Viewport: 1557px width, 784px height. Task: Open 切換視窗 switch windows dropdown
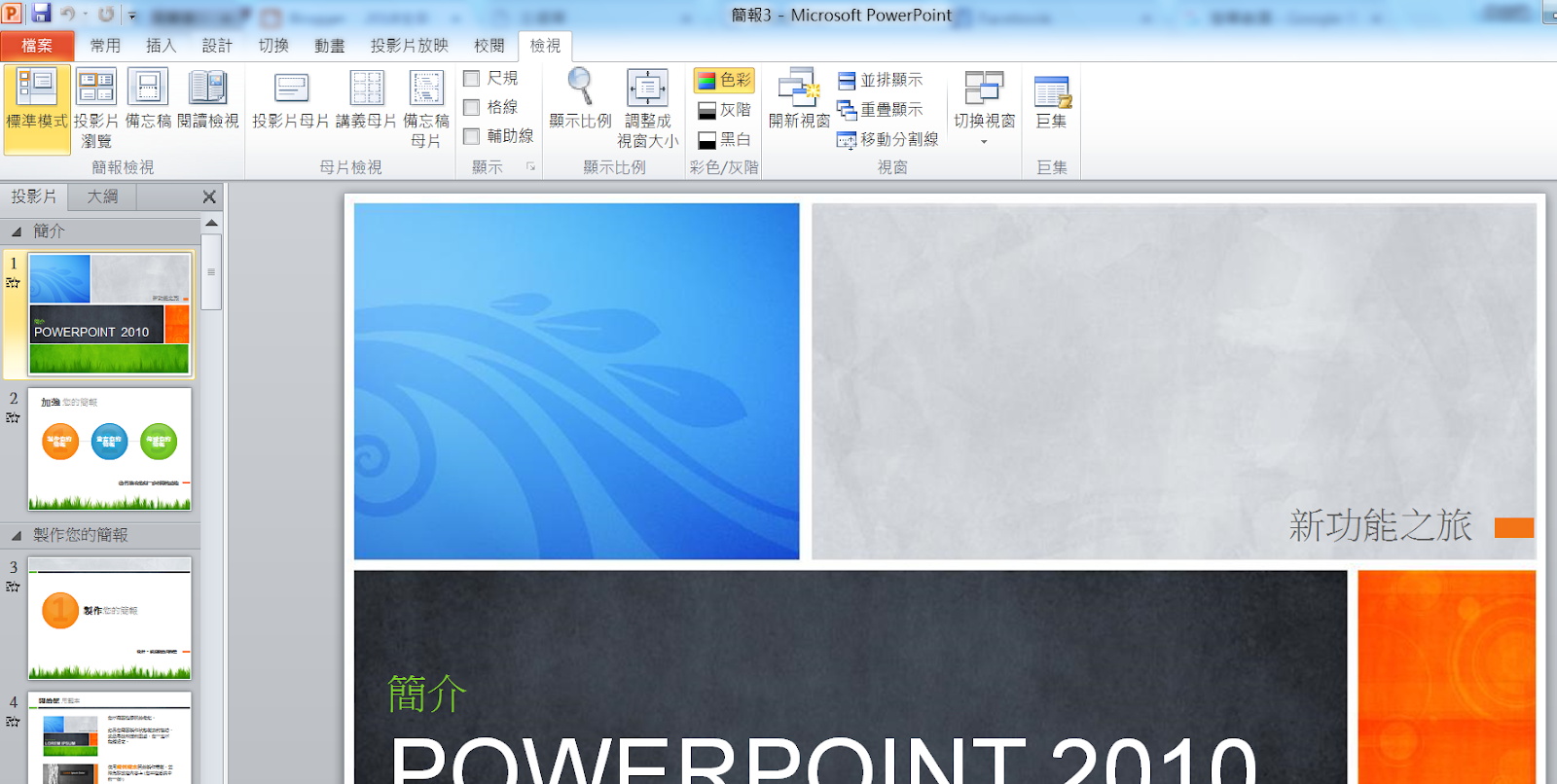(x=984, y=109)
